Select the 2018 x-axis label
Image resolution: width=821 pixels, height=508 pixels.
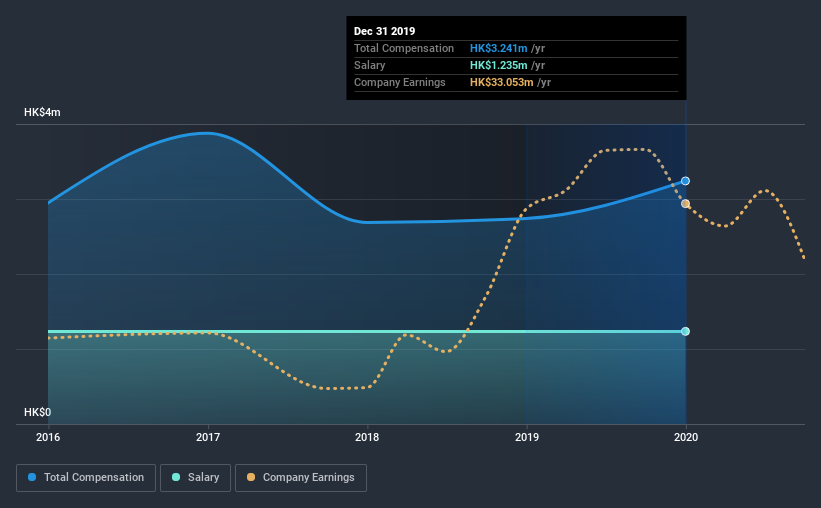coord(367,437)
